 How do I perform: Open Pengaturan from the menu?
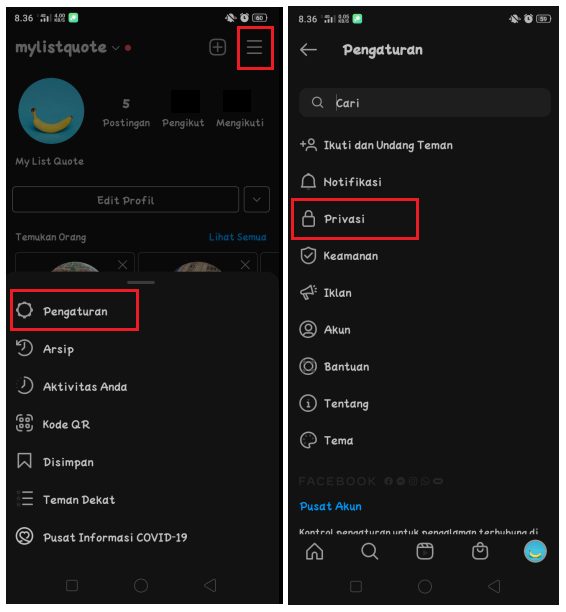(75, 311)
